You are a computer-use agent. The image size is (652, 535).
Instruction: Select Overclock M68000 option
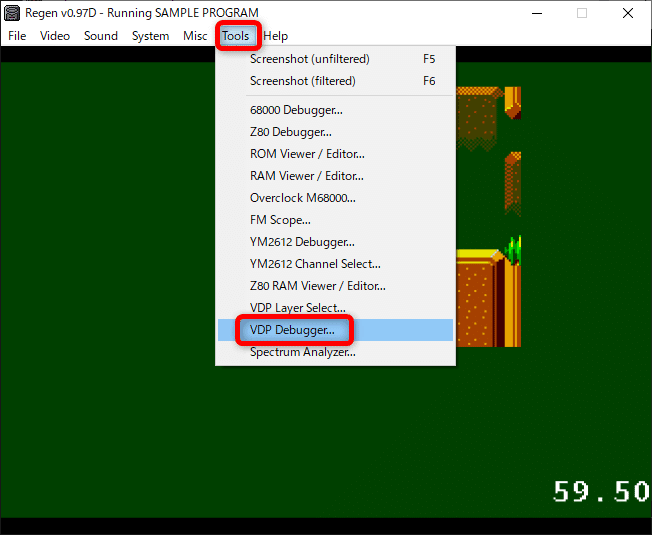tap(335, 198)
